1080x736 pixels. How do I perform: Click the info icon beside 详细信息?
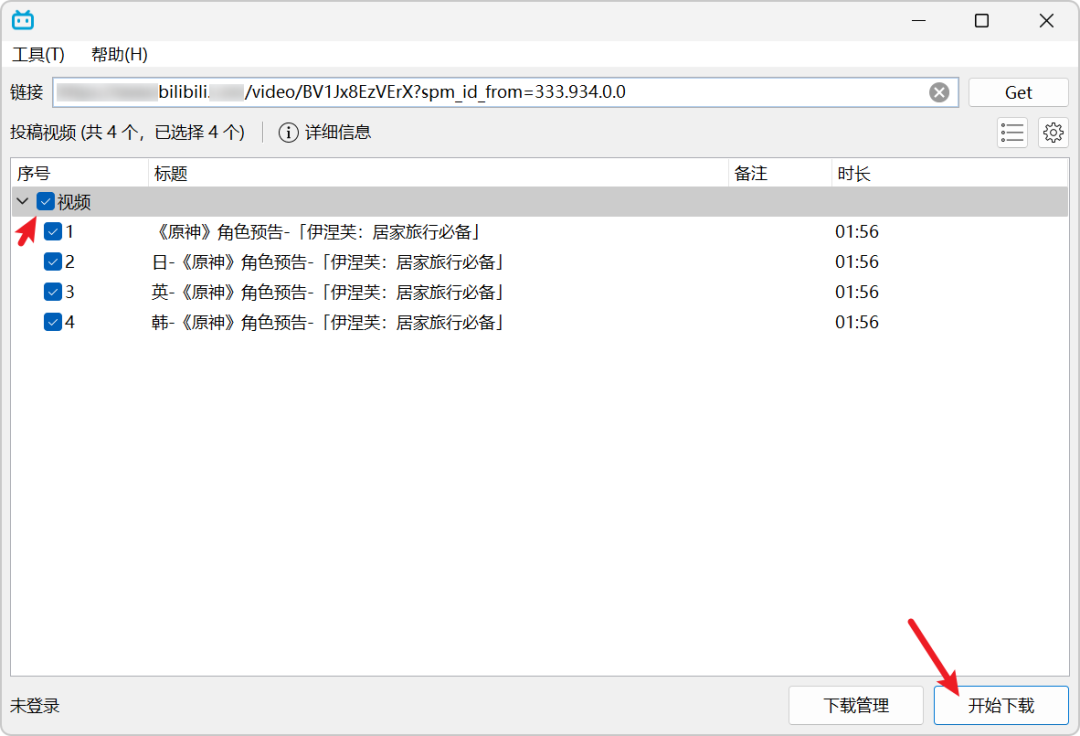(x=289, y=132)
